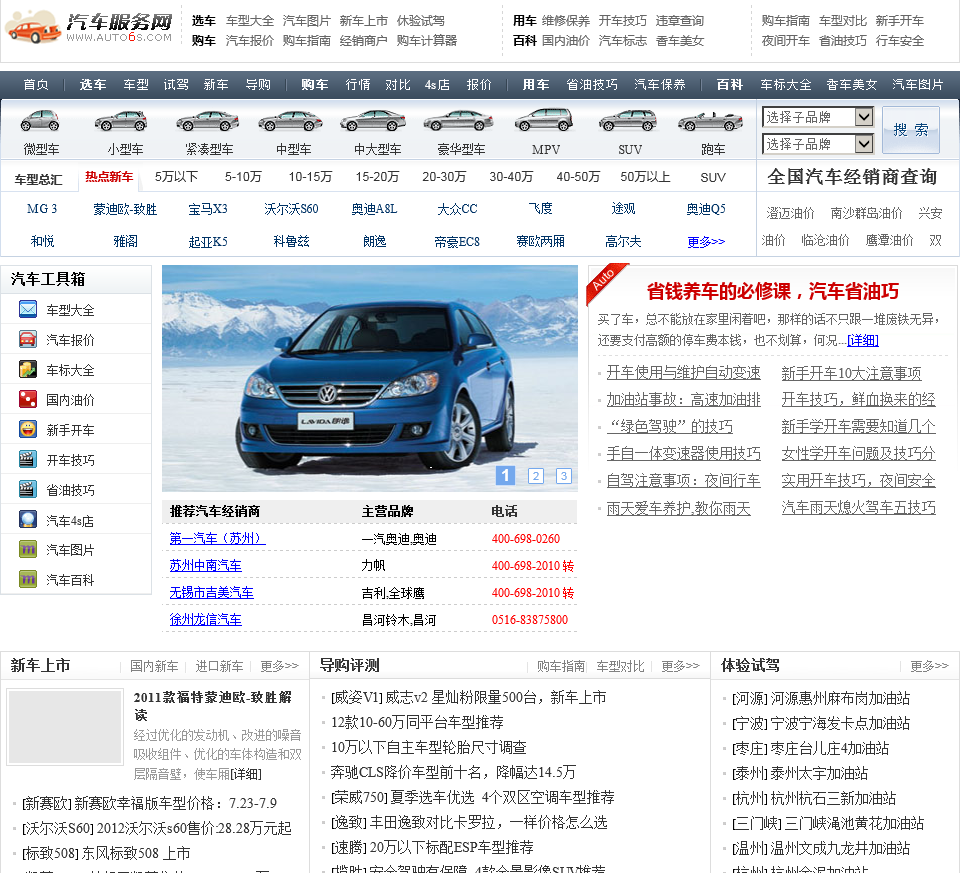Open 新手开车10大注意事项 article link
Image resolution: width=960 pixels, height=873 pixels.
coord(852,373)
